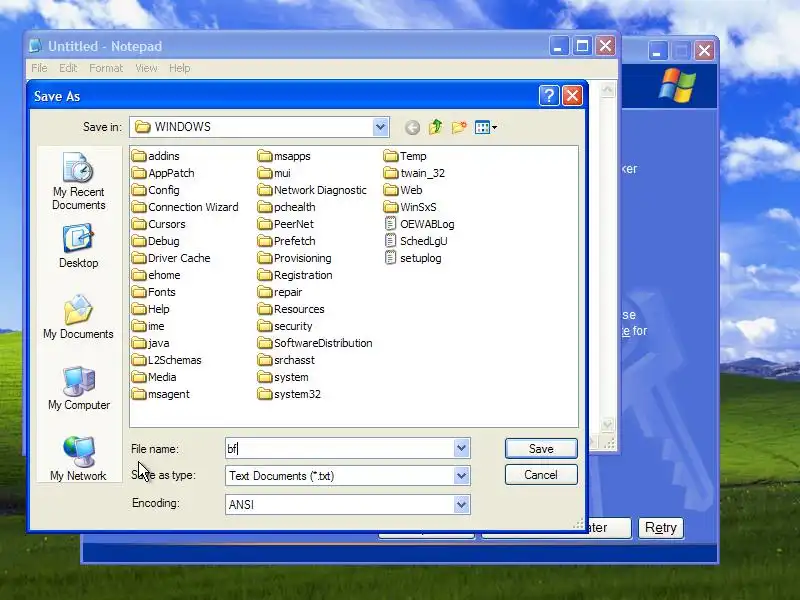Select the system folder
800x600 pixels.
[x=283, y=377]
